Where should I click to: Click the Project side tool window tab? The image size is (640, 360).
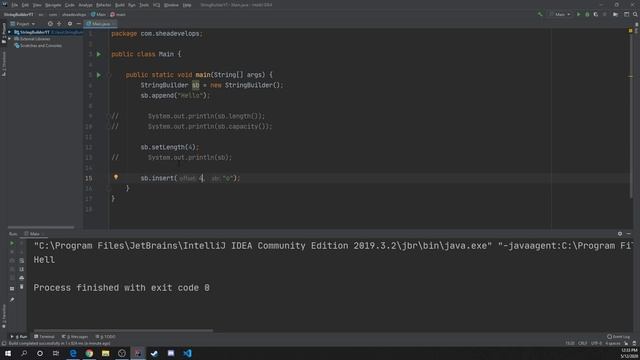(x=4, y=32)
